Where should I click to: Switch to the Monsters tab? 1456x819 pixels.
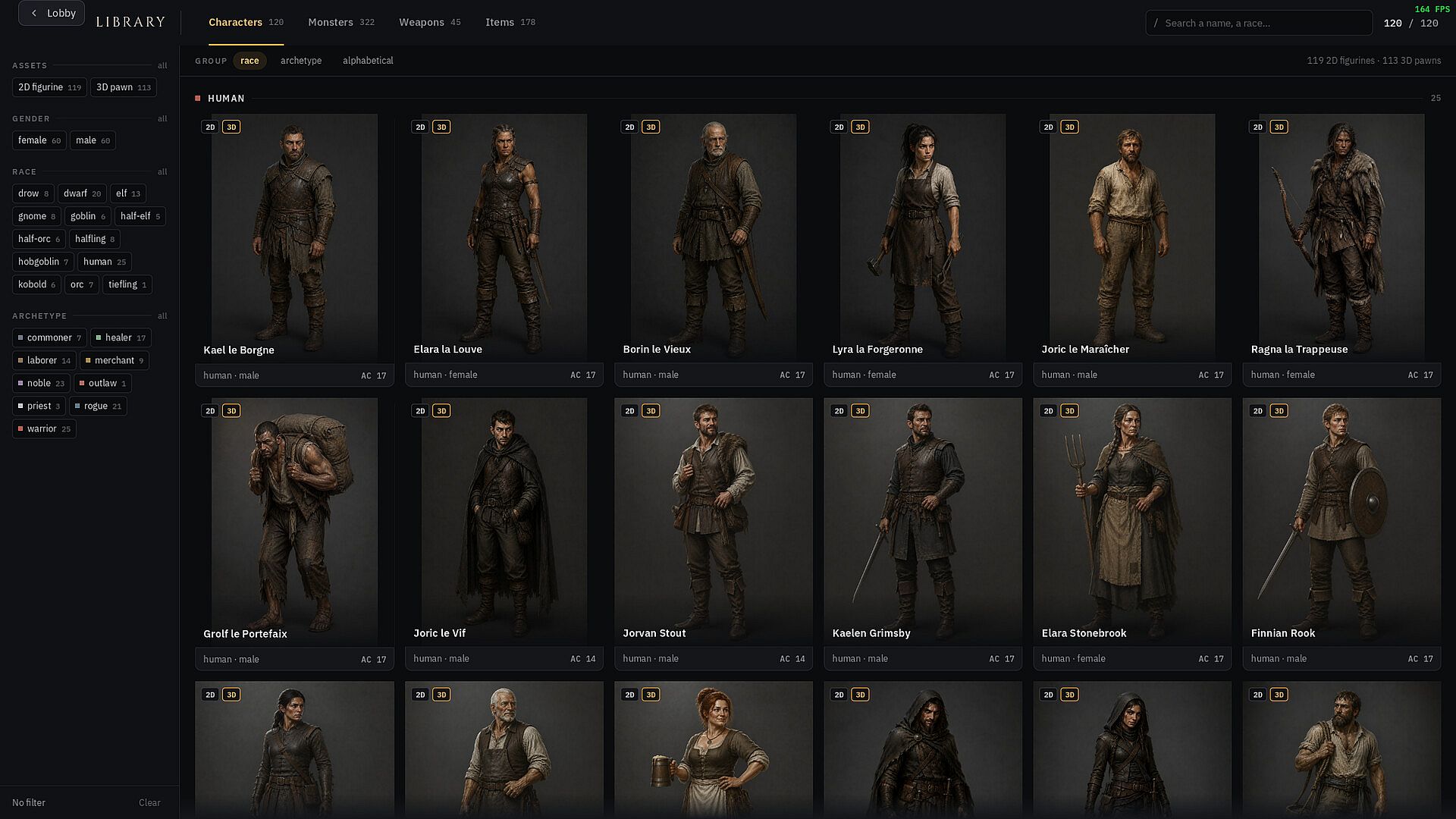click(x=341, y=23)
